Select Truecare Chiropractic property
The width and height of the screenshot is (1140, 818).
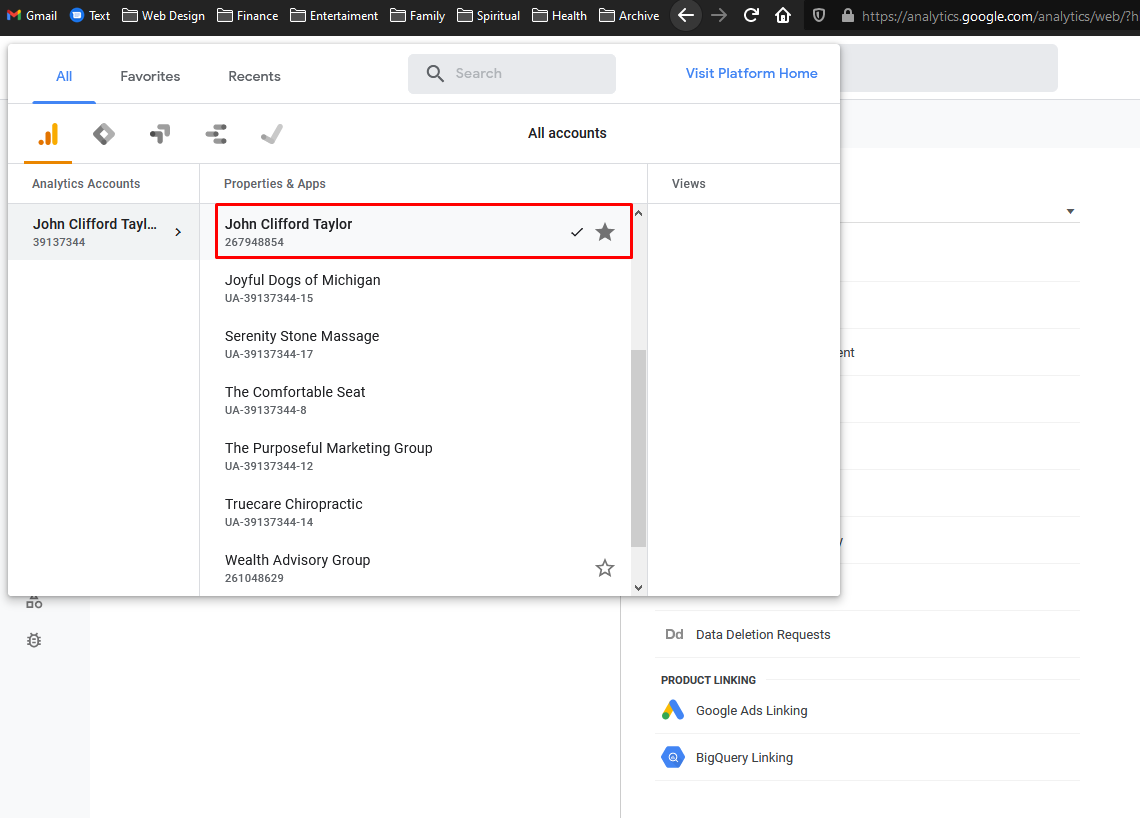(x=416, y=512)
